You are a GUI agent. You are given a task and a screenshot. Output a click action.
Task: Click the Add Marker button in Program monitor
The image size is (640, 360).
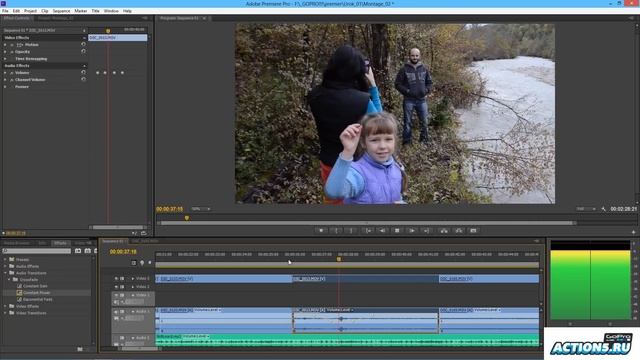(x=321, y=231)
